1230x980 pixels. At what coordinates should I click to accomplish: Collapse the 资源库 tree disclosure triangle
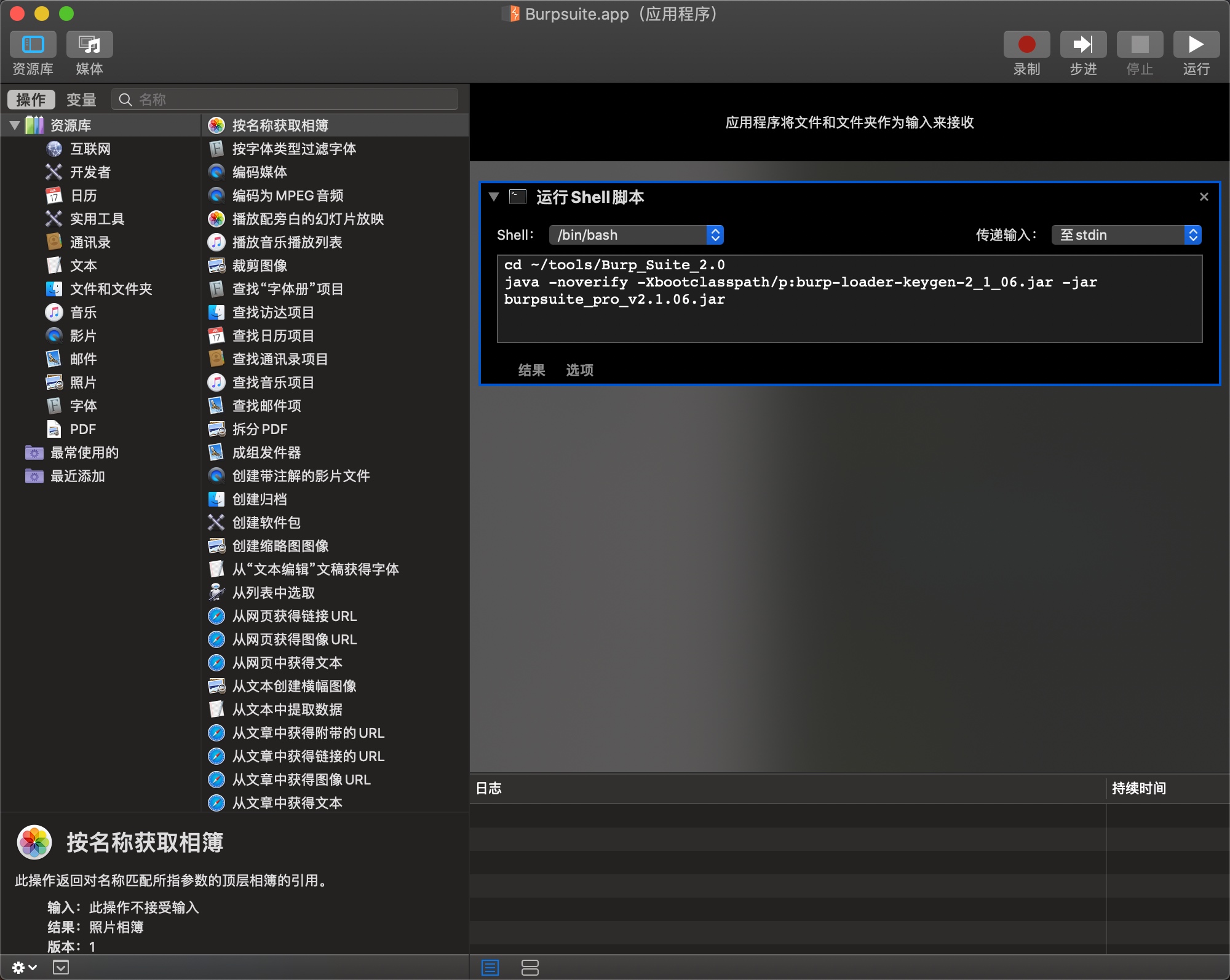coord(15,125)
